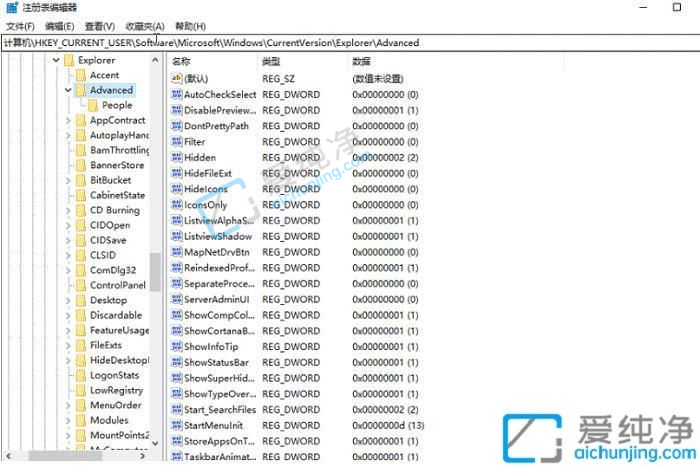Viewport: 700px width, 467px height.
Task: Select the BannerStore tree item
Action: click(117, 165)
